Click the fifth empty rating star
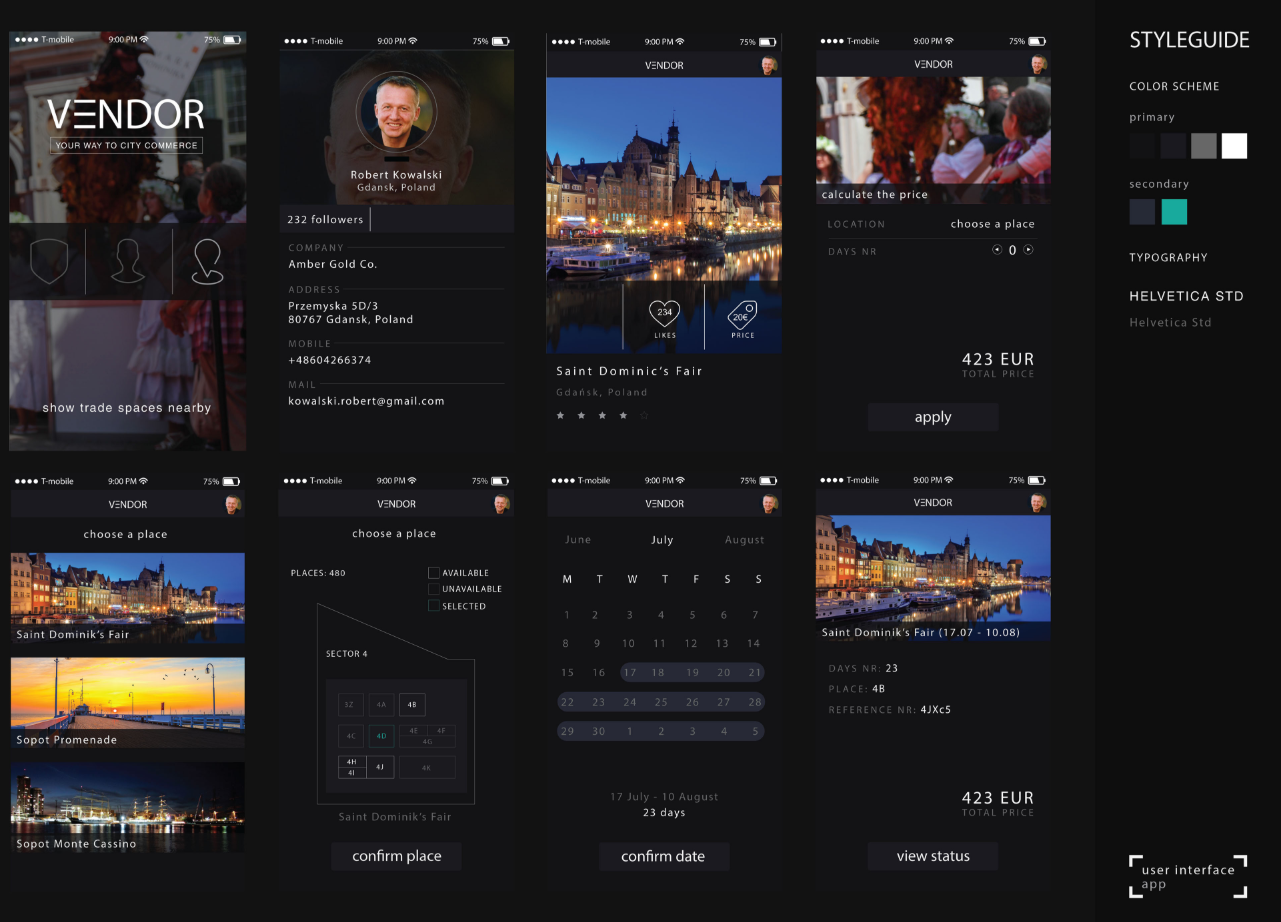Screen dimensions: 1281x922 [x=643, y=415]
